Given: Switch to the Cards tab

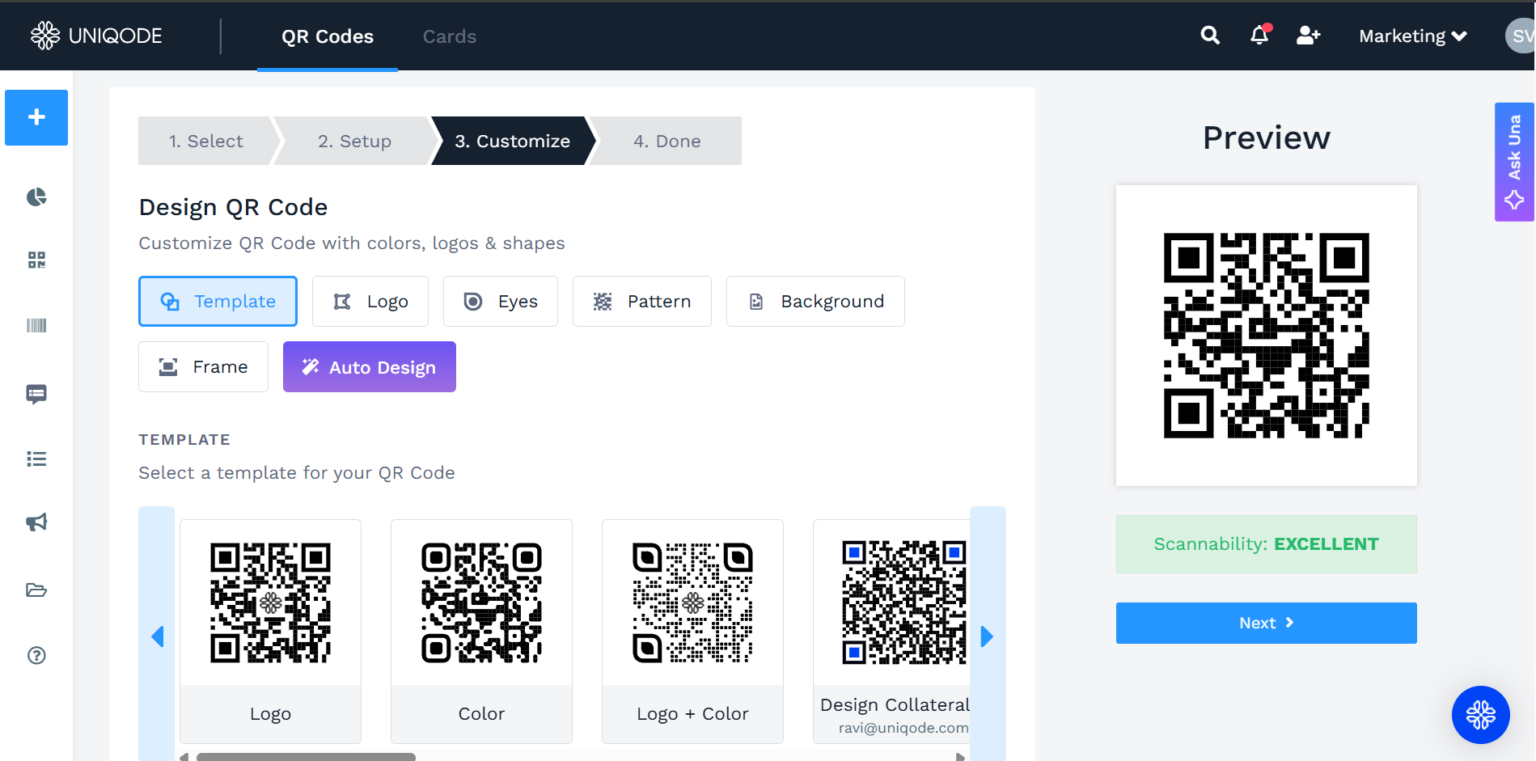Looking at the screenshot, I should point(449,36).
